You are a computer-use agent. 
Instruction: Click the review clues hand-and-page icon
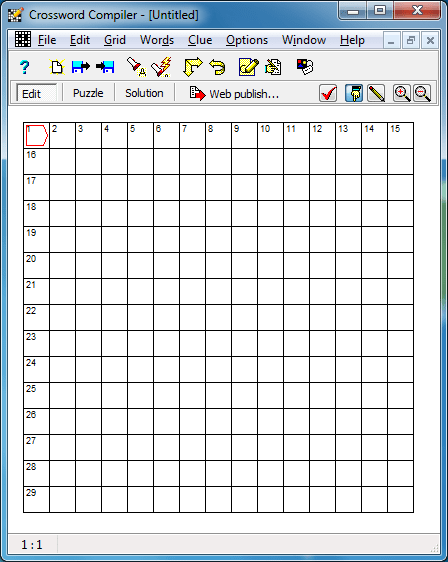click(273, 67)
